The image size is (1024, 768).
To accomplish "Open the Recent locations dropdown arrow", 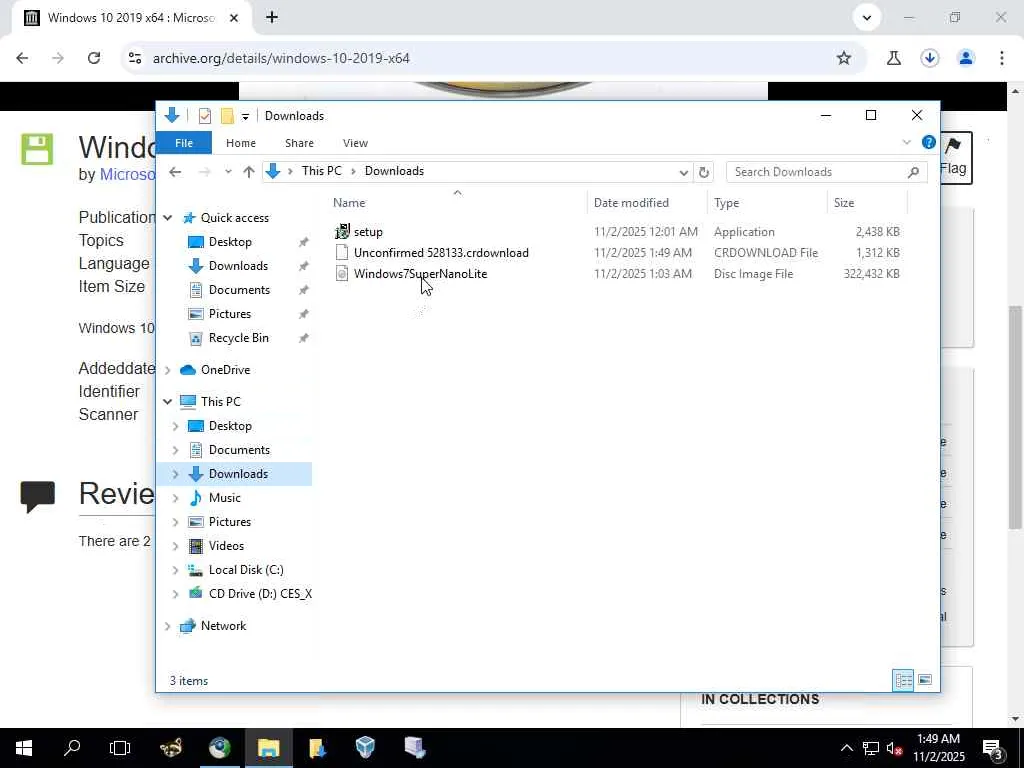I will (228, 172).
